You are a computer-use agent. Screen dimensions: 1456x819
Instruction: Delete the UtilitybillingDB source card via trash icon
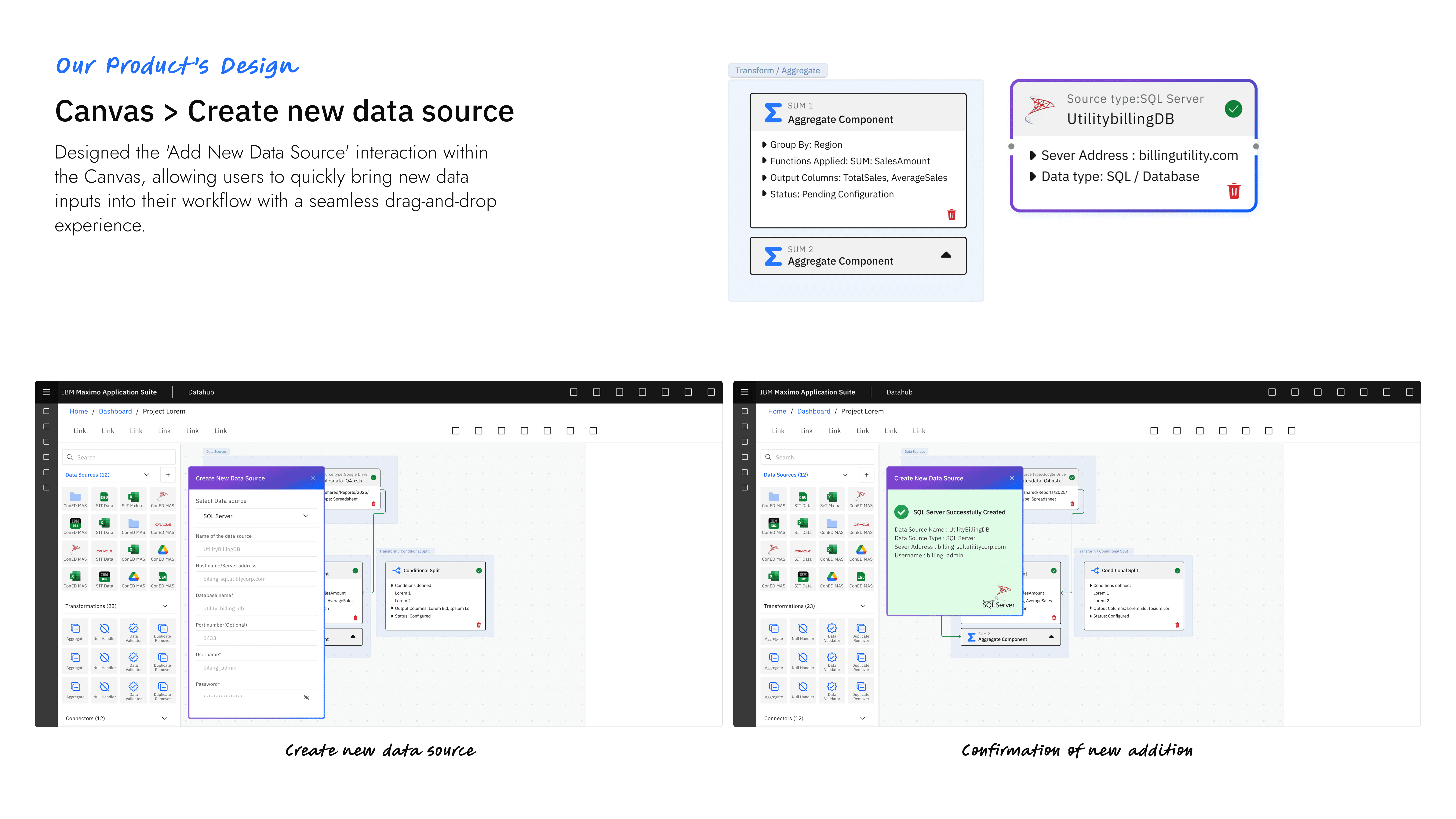(x=1234, y=191)
